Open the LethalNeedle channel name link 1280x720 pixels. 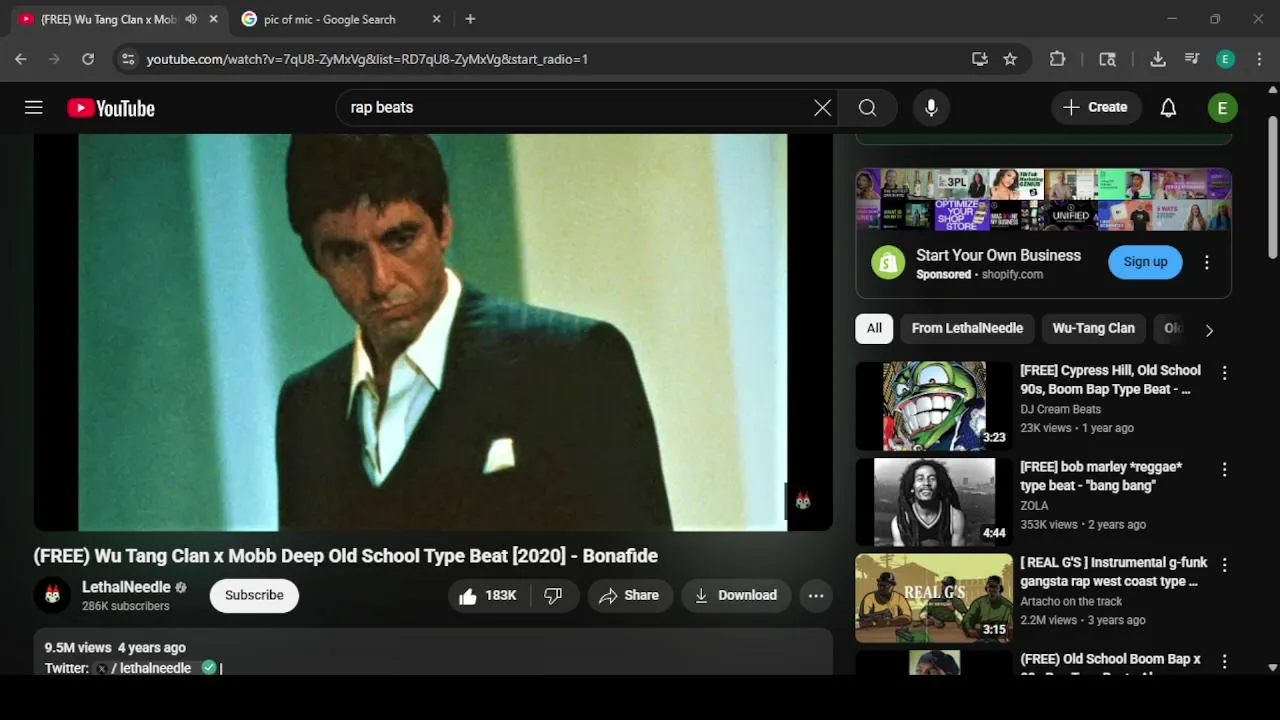(x=126, y=587)
